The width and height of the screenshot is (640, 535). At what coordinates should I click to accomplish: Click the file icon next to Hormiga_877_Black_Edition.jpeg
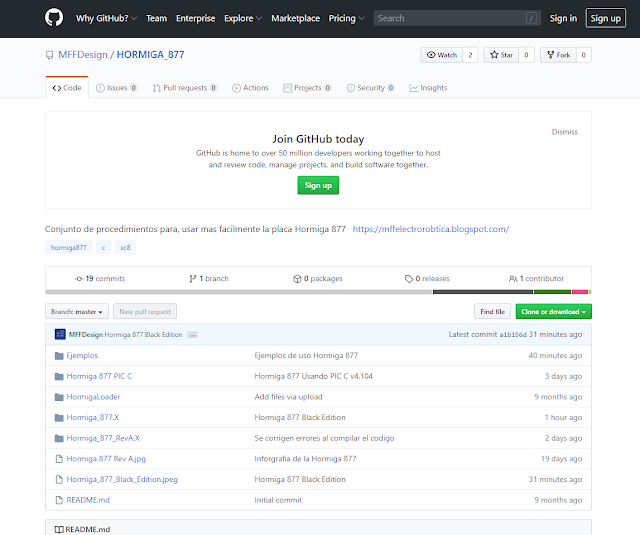pos(59,480)
